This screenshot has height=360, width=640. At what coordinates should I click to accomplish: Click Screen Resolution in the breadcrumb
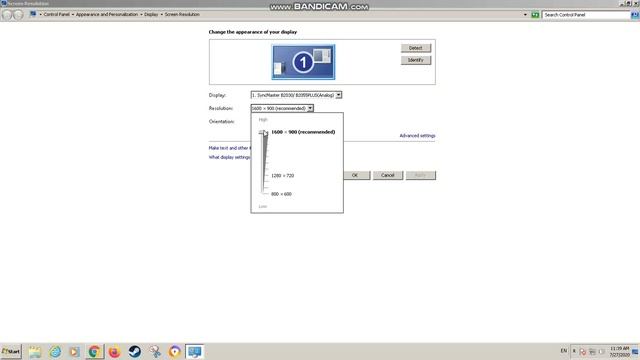coord(182,14)
